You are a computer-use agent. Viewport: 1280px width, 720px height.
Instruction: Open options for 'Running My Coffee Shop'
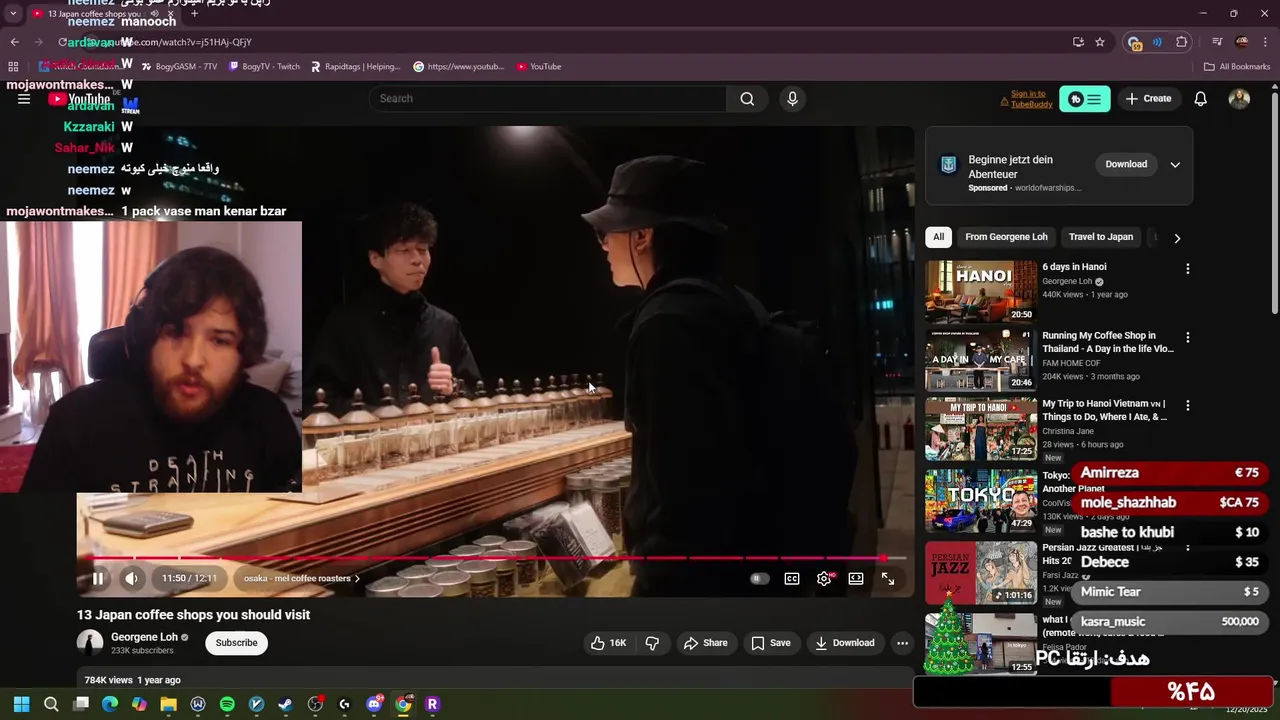(1187, 338)
